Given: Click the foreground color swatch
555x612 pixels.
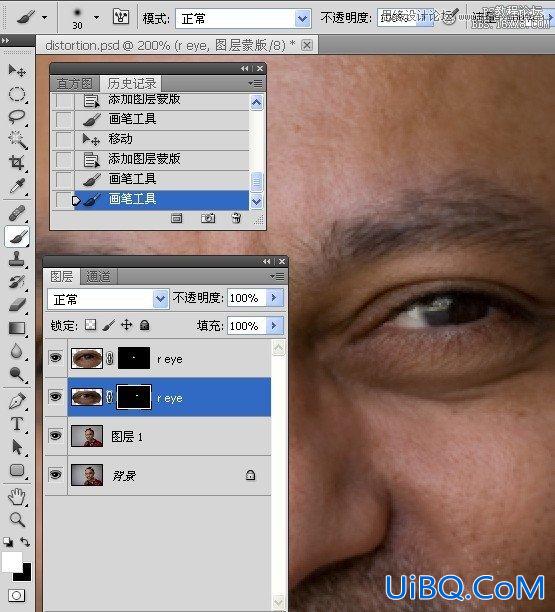Looking at the screenshot, I should click(x=11, y=562).
